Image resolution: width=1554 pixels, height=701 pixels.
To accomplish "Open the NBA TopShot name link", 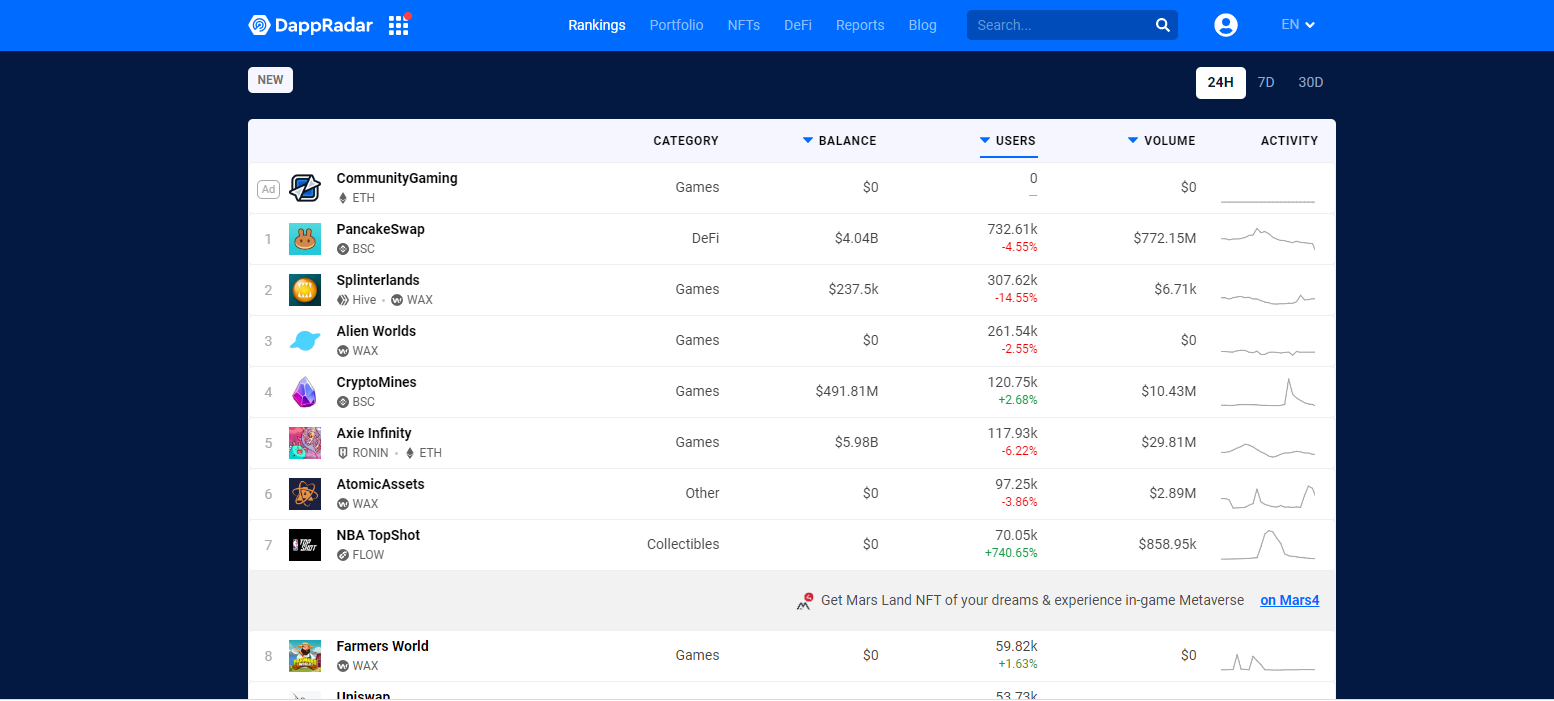I will pos(378,535).
